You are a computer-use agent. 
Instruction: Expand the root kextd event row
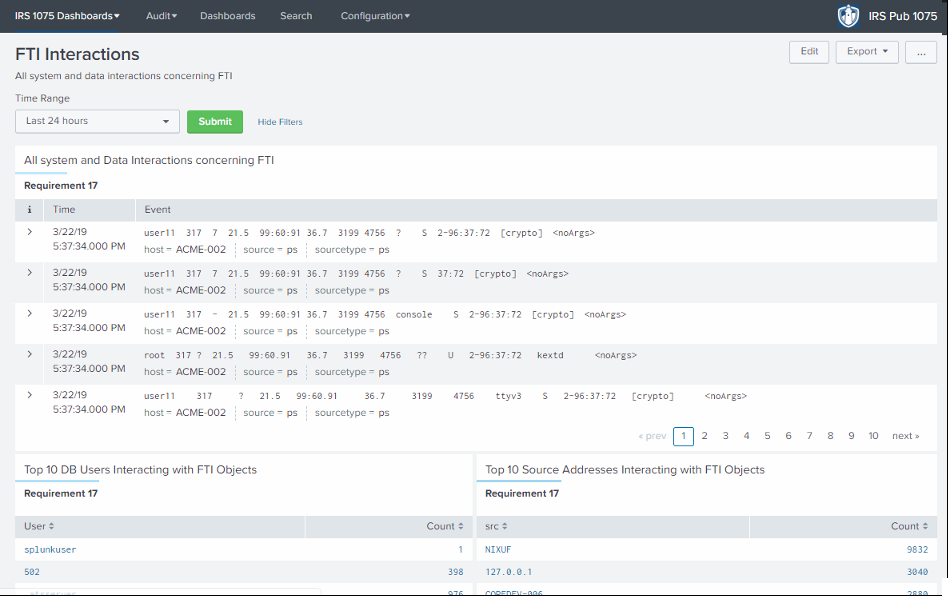coord(29,354)
